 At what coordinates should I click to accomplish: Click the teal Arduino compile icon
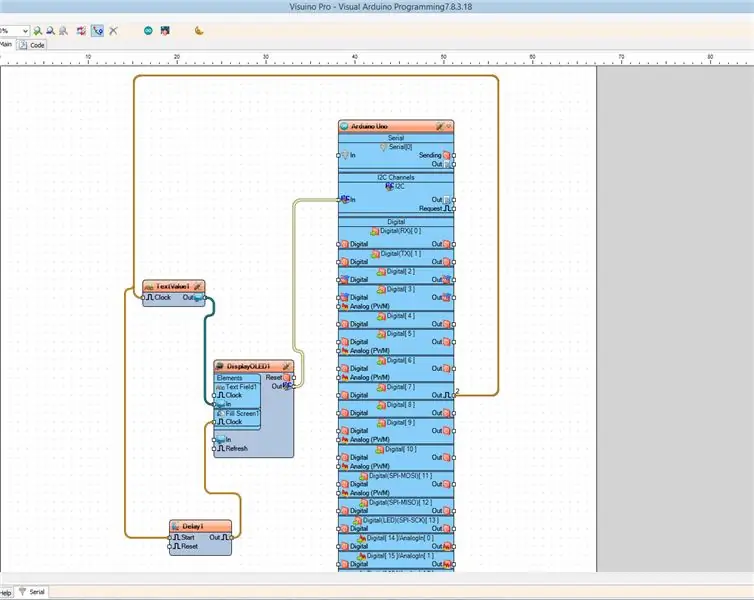coord(148,31)
